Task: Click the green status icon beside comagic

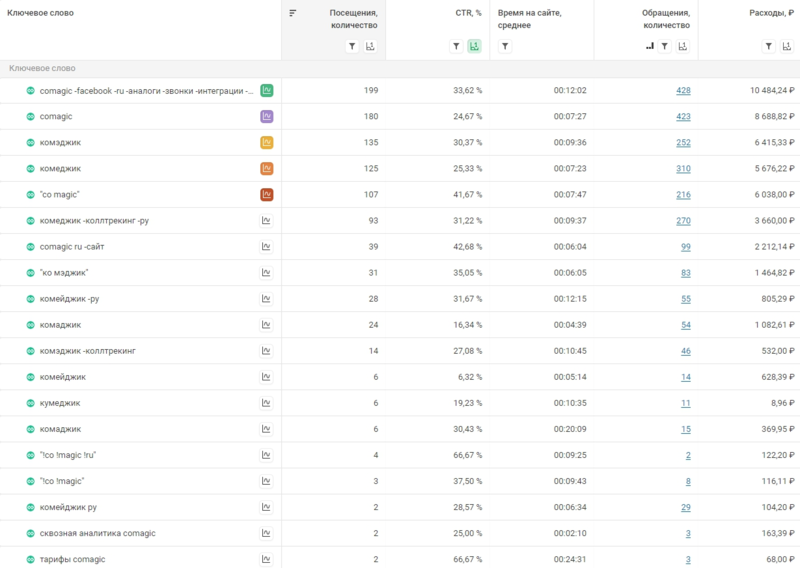Action: point(31,116)
